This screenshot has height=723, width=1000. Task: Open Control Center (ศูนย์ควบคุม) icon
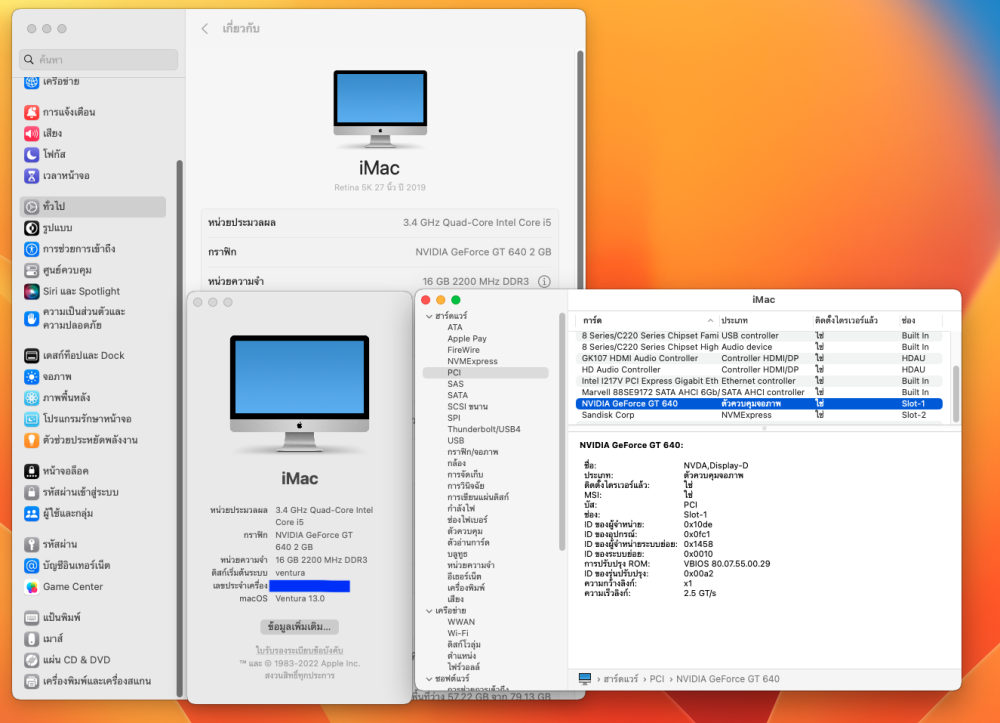[x=31, y=270]
